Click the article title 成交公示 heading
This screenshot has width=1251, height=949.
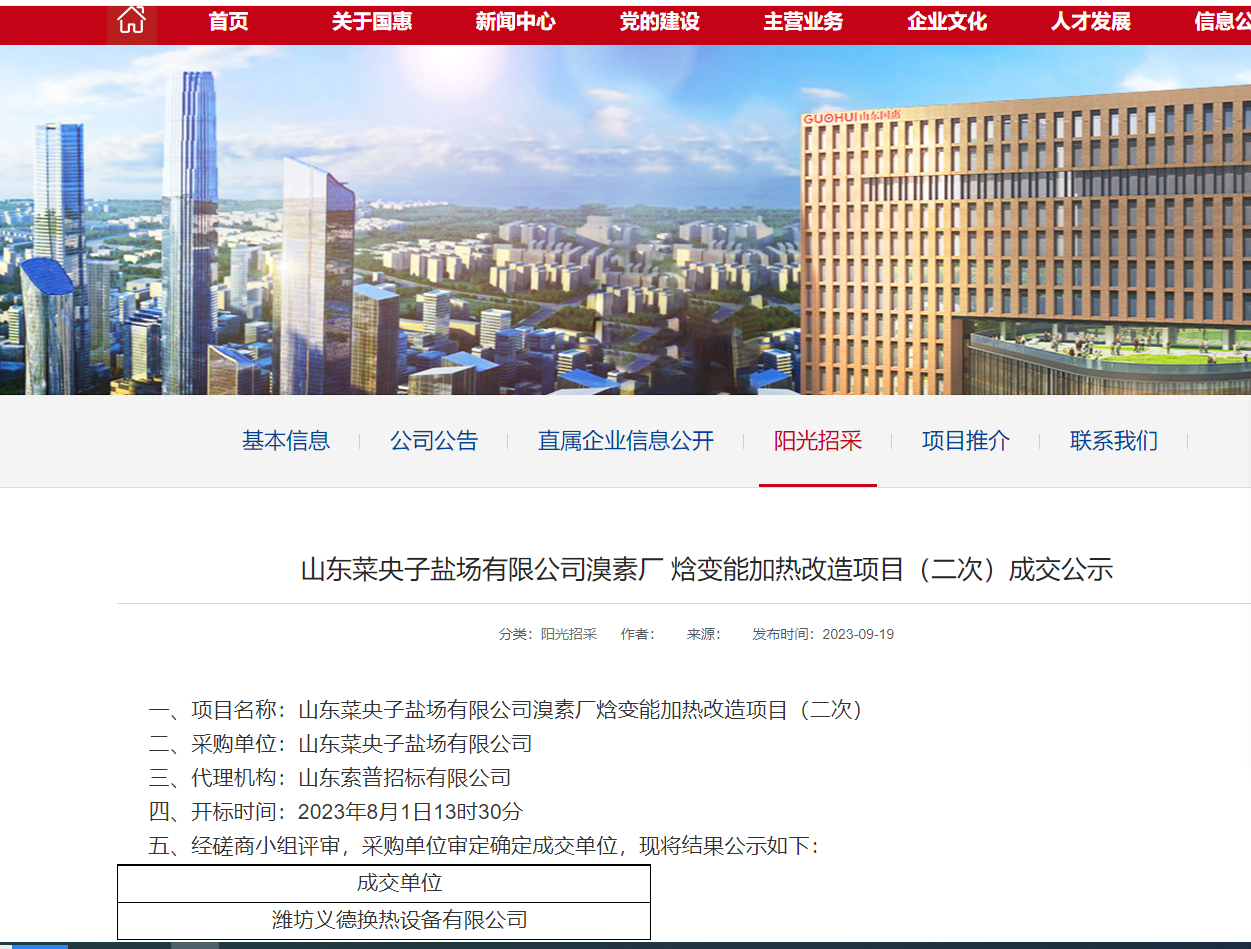click(x=707, y=570)
